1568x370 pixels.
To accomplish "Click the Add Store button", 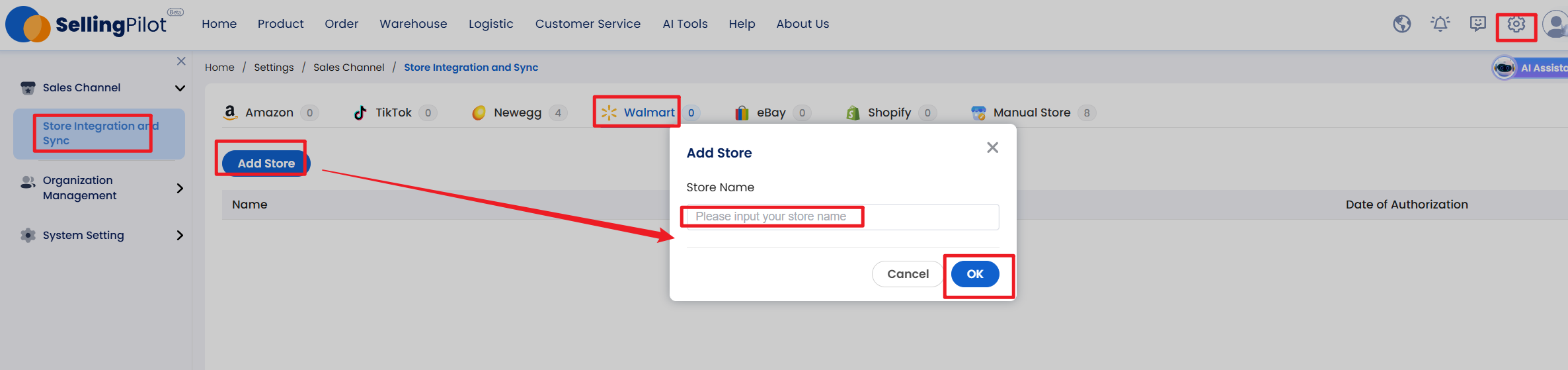I will [266, 163].
